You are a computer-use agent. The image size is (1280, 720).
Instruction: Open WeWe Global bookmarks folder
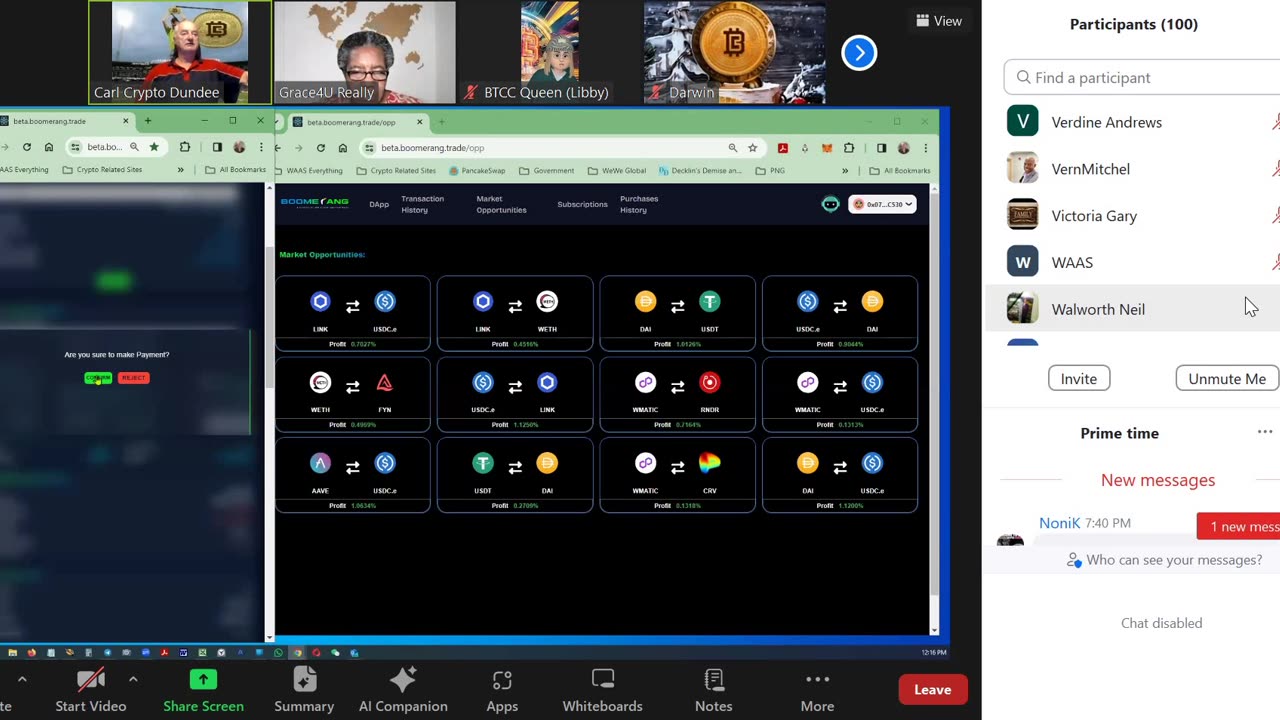[617, 170]
